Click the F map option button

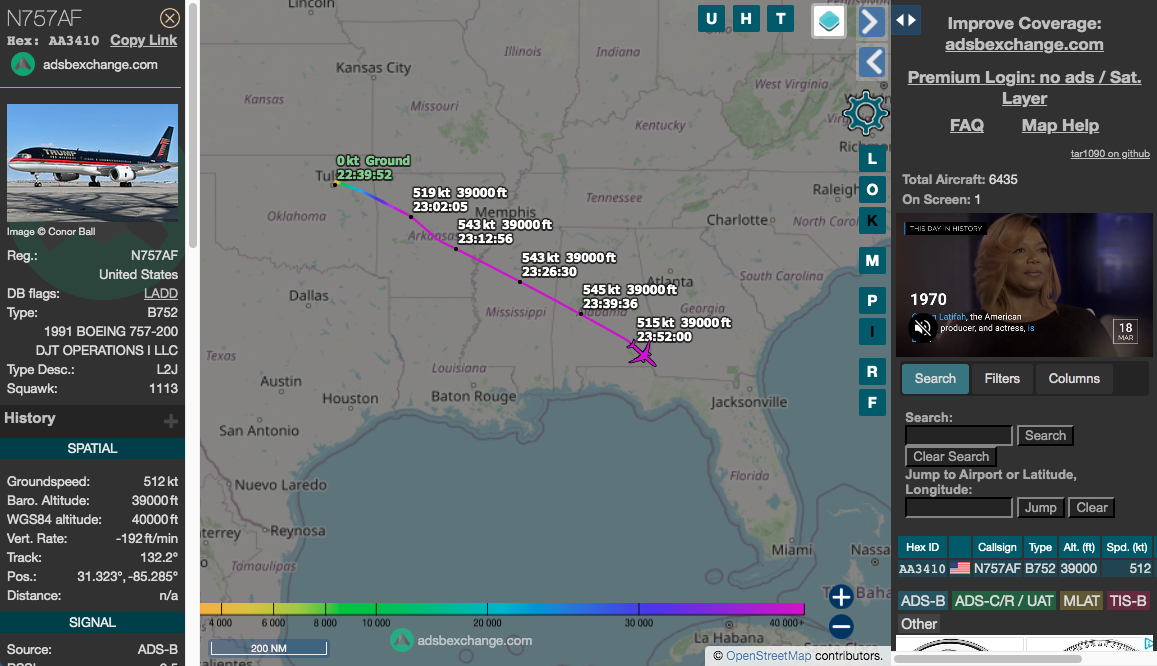pos(872,402)
